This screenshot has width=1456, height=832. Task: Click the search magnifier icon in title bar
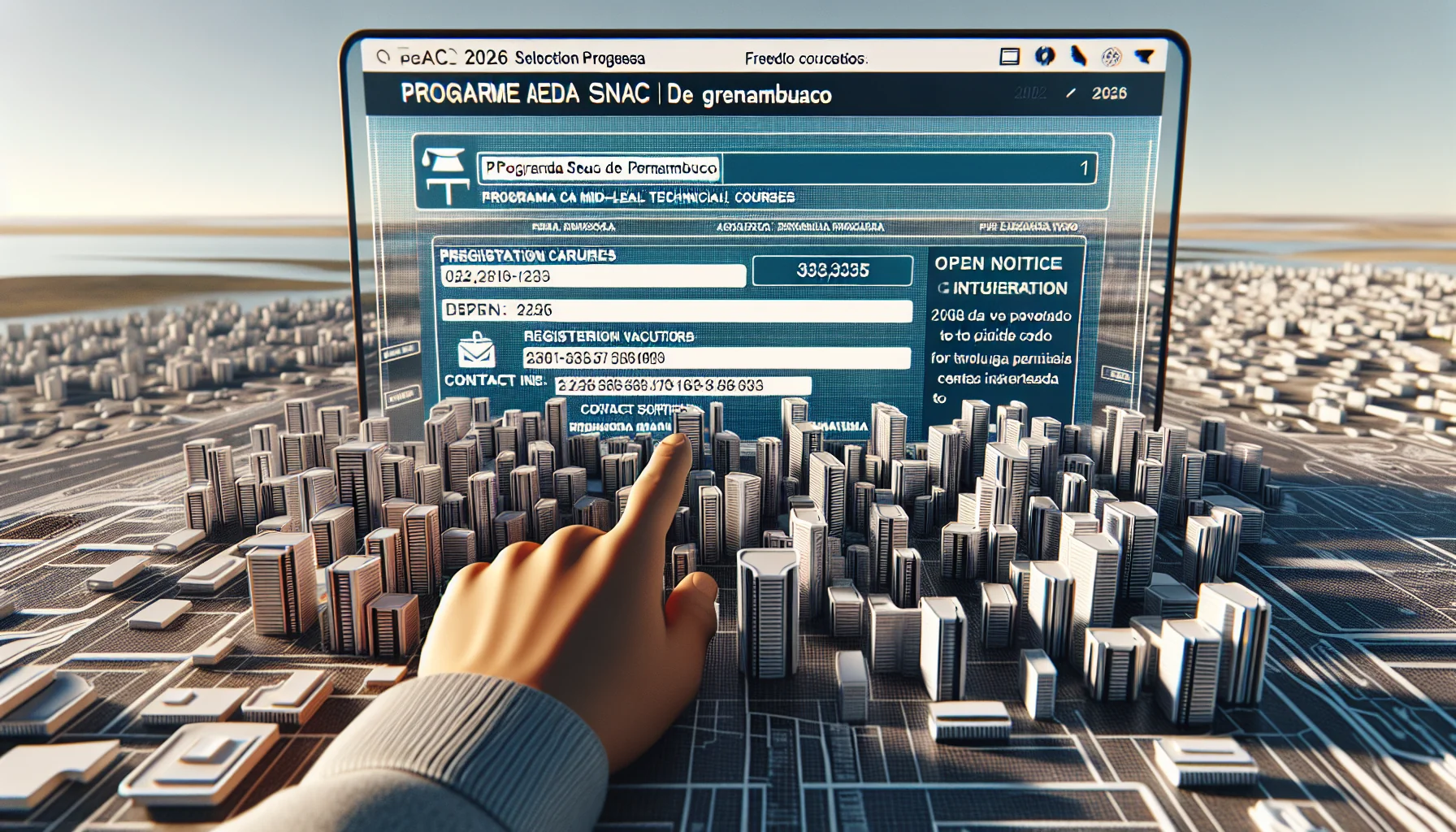383,57
